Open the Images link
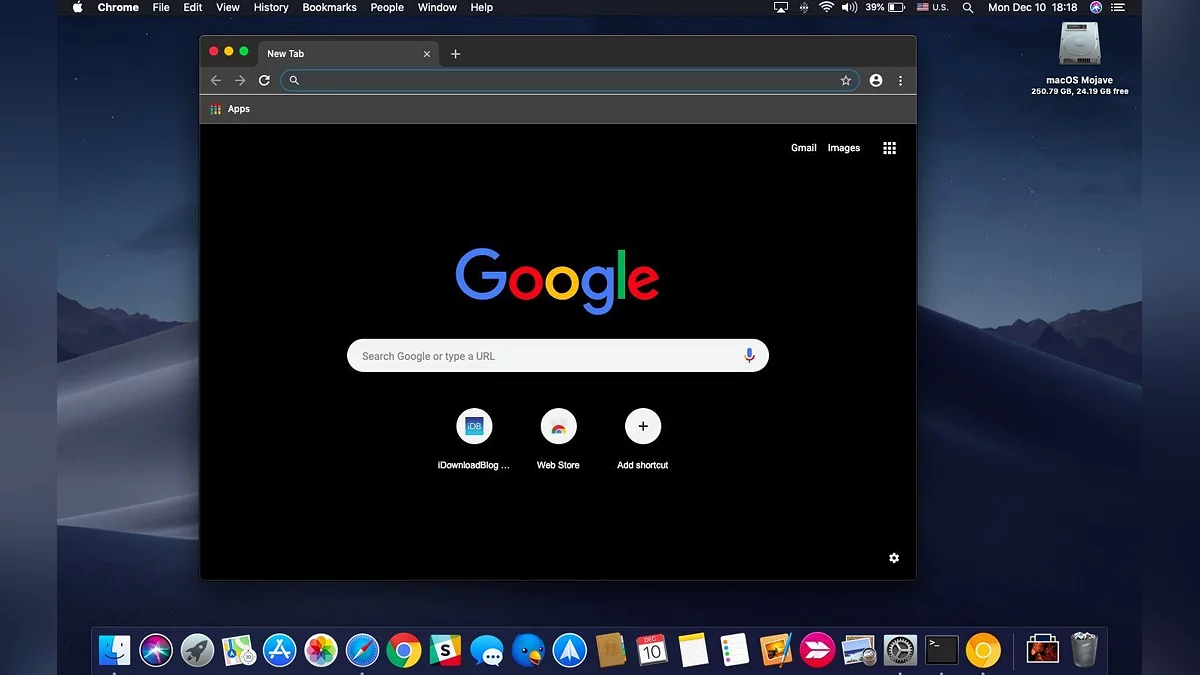The image size is (1200, 675). coord(843,148)
